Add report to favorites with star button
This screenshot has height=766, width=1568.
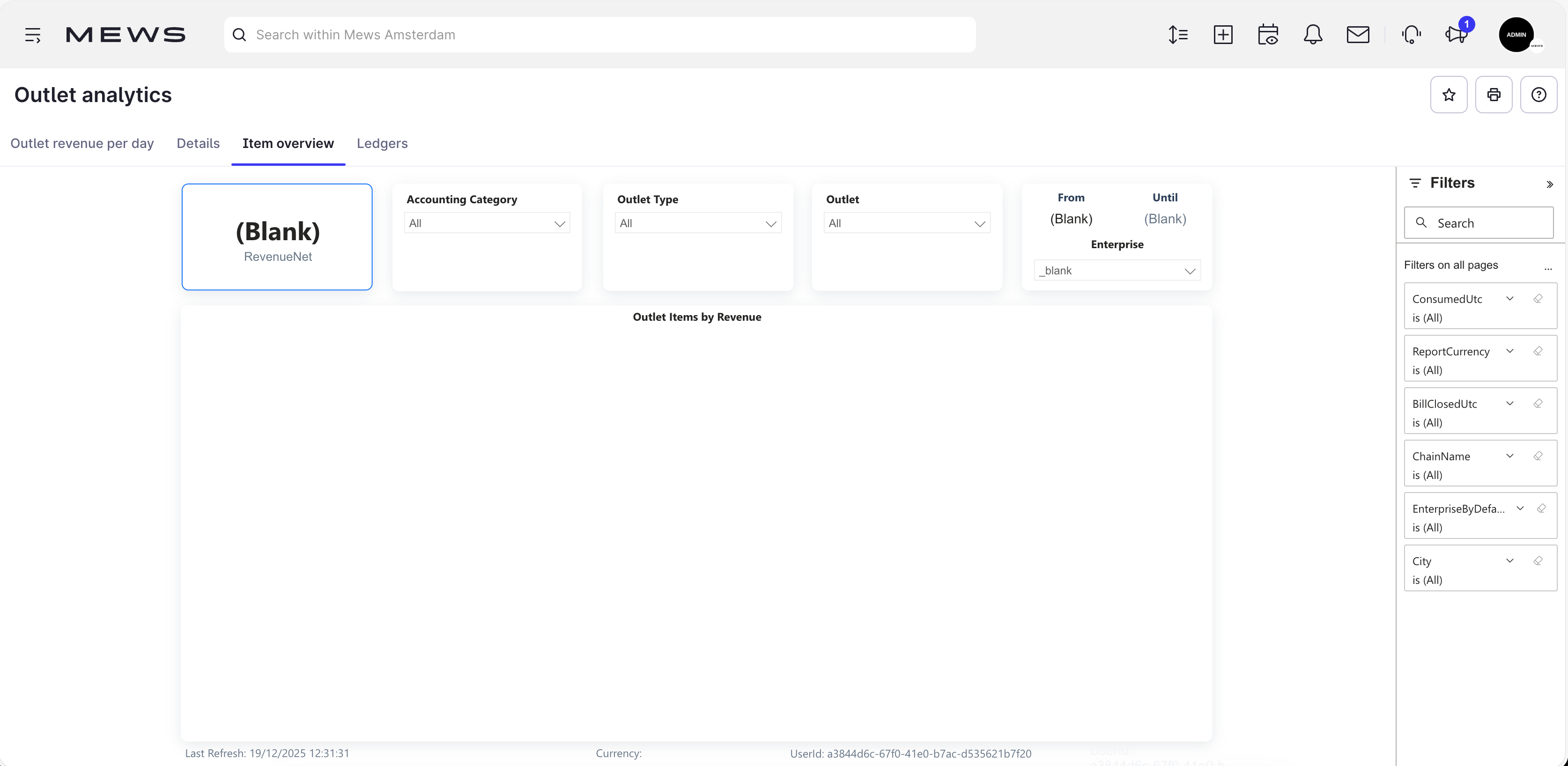coord(1449,94)
